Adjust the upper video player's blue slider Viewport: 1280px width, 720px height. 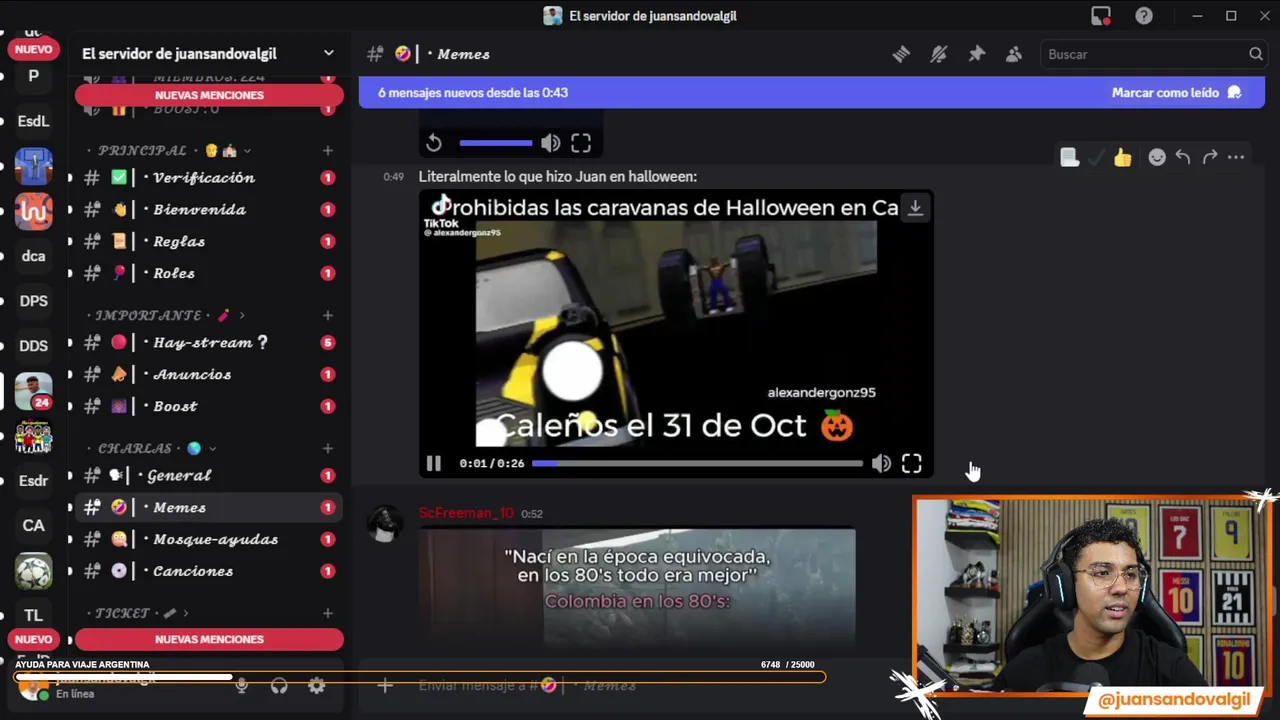coord(496,143)
